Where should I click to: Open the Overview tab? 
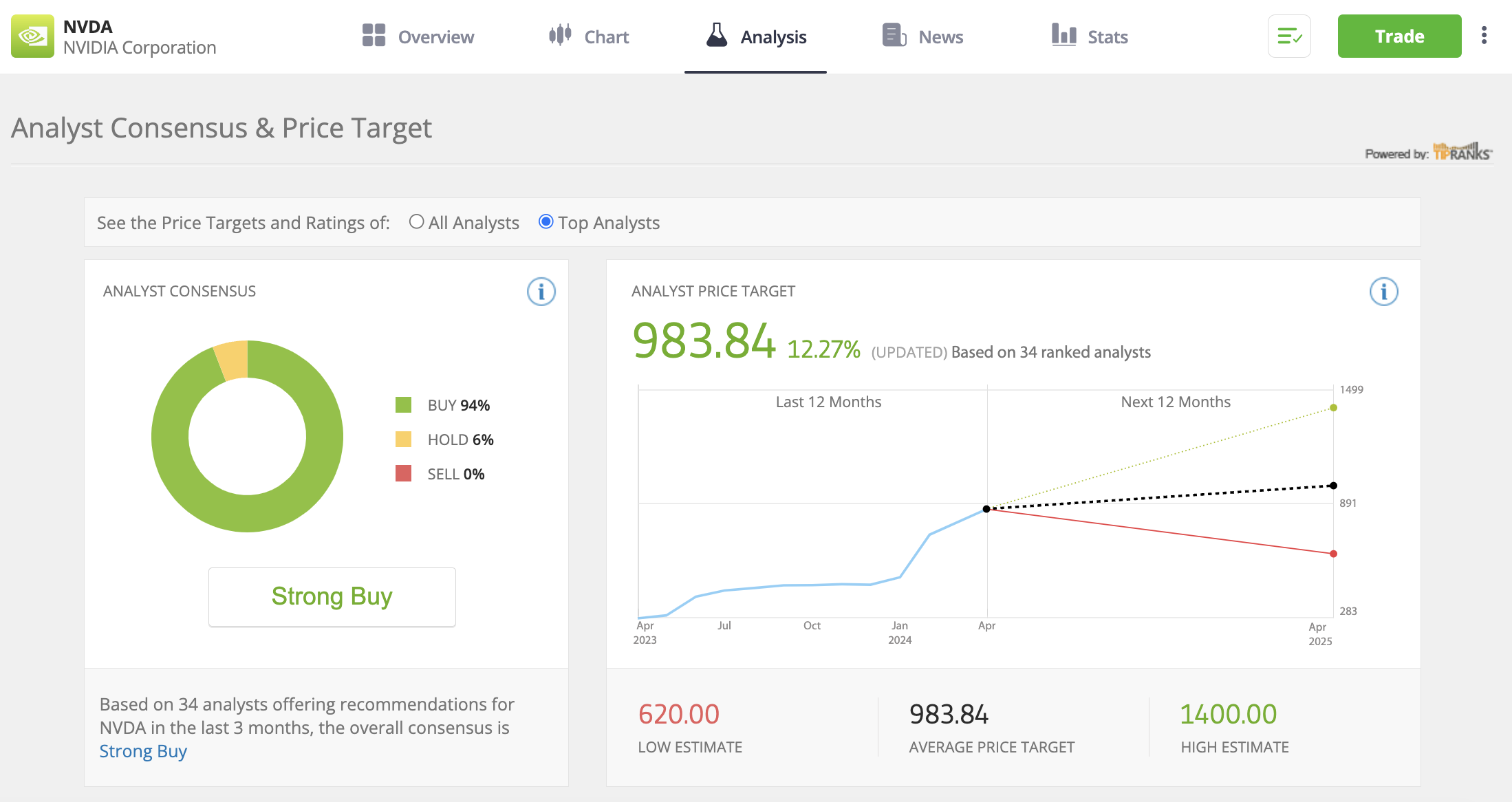(x=418, y=36)
